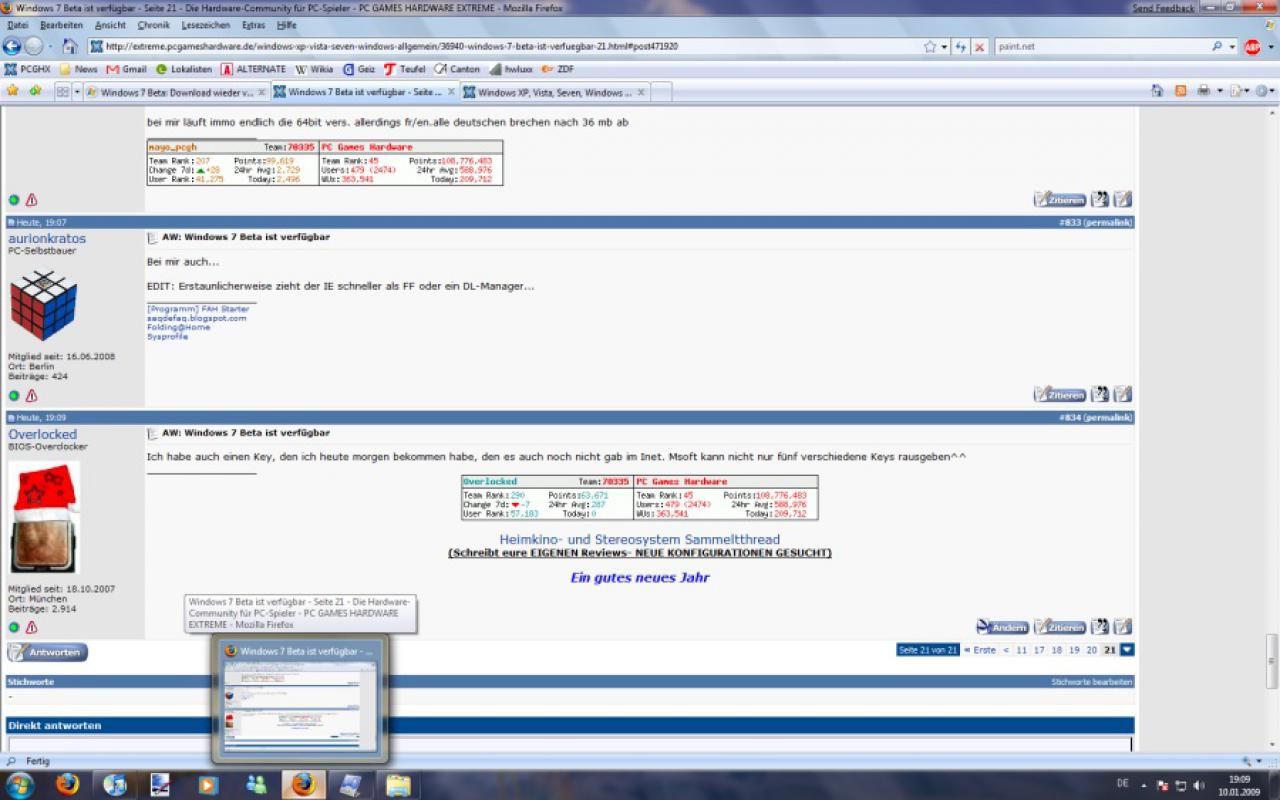Click the printer icon on the tab bar
The width and height of the screenshot is (1280, 800).
click(1204, 90)
